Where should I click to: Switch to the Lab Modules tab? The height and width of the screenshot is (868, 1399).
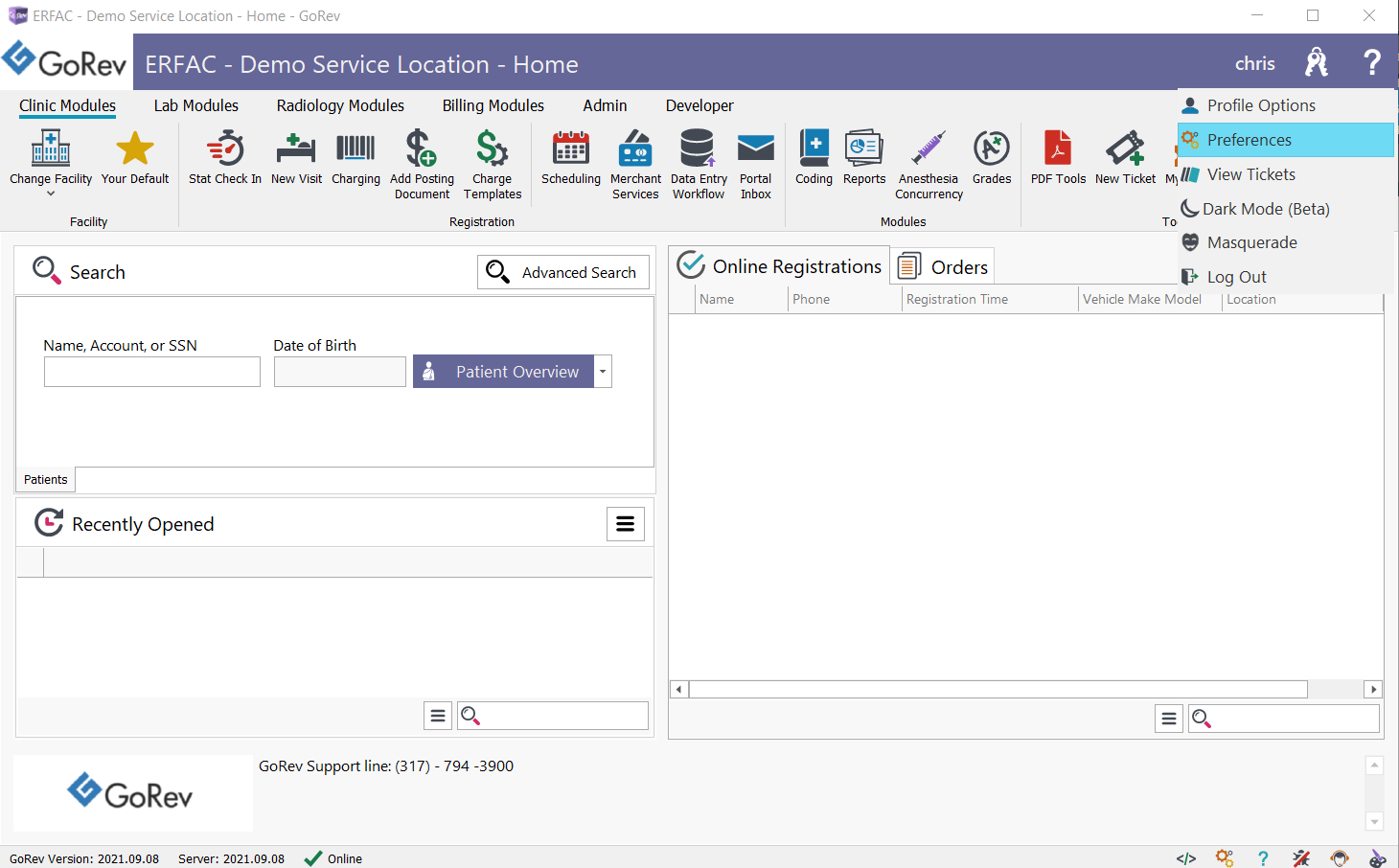click(196, 105)
